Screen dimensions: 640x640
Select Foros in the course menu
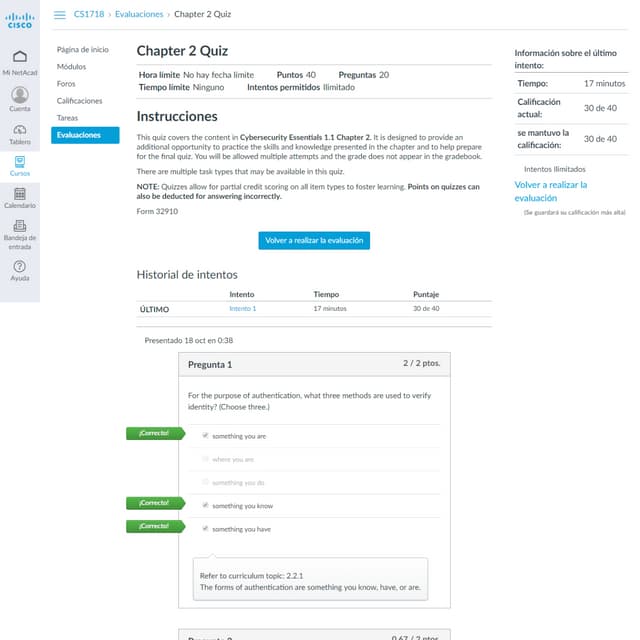(66, 84)
